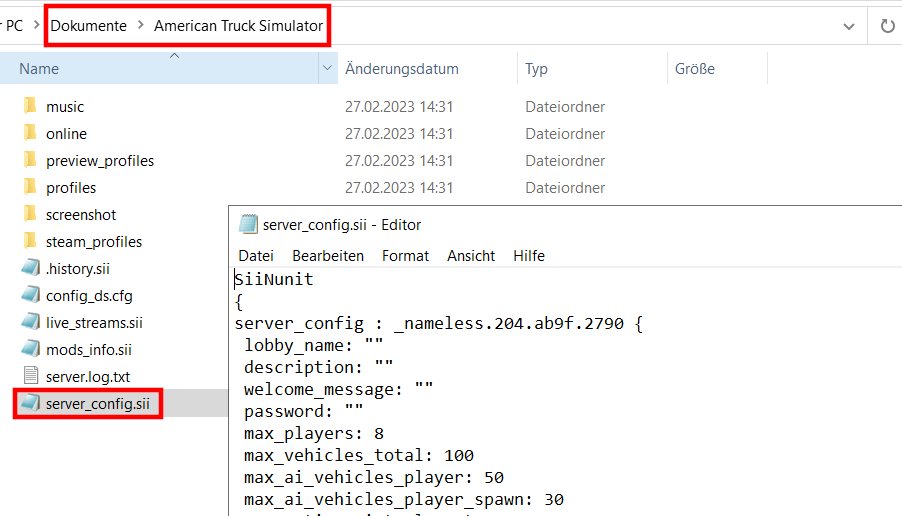Select the mods_info.sii file icon
902x516 pixels.
tap(30, 349)
